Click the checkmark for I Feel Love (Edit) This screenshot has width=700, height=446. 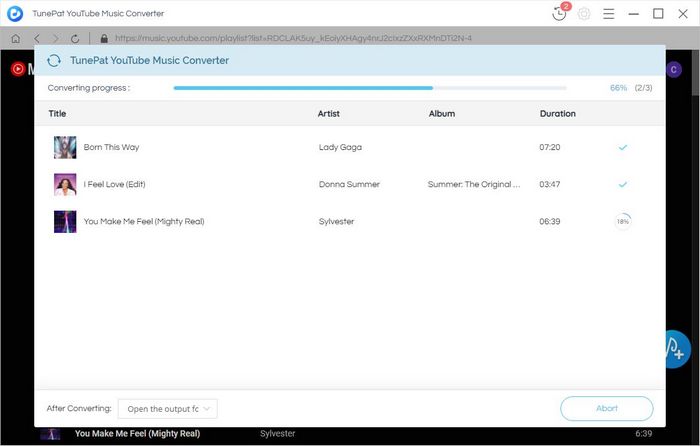click(x=623, y=184)
